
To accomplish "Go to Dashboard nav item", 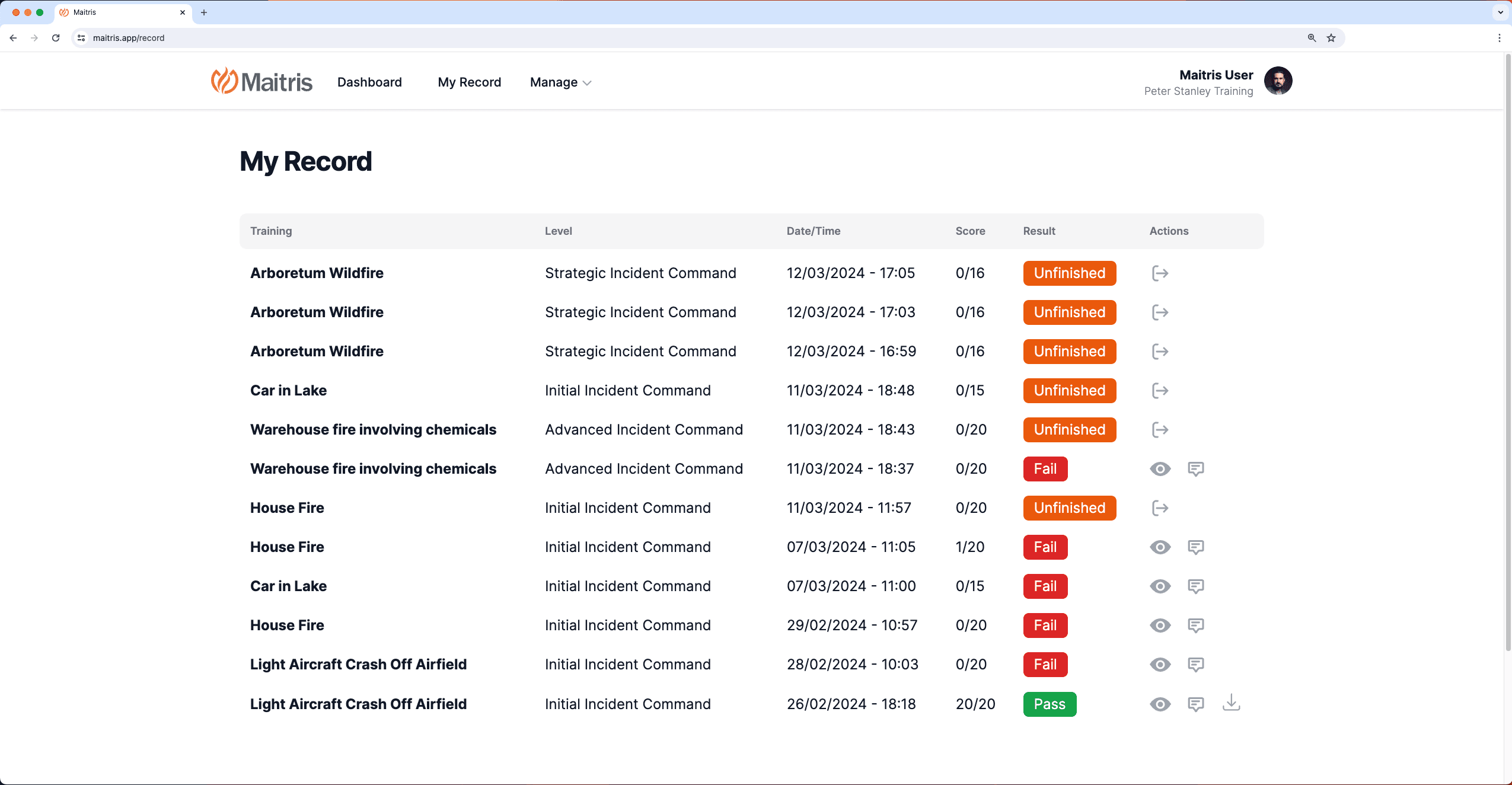I will pos(369,82).
